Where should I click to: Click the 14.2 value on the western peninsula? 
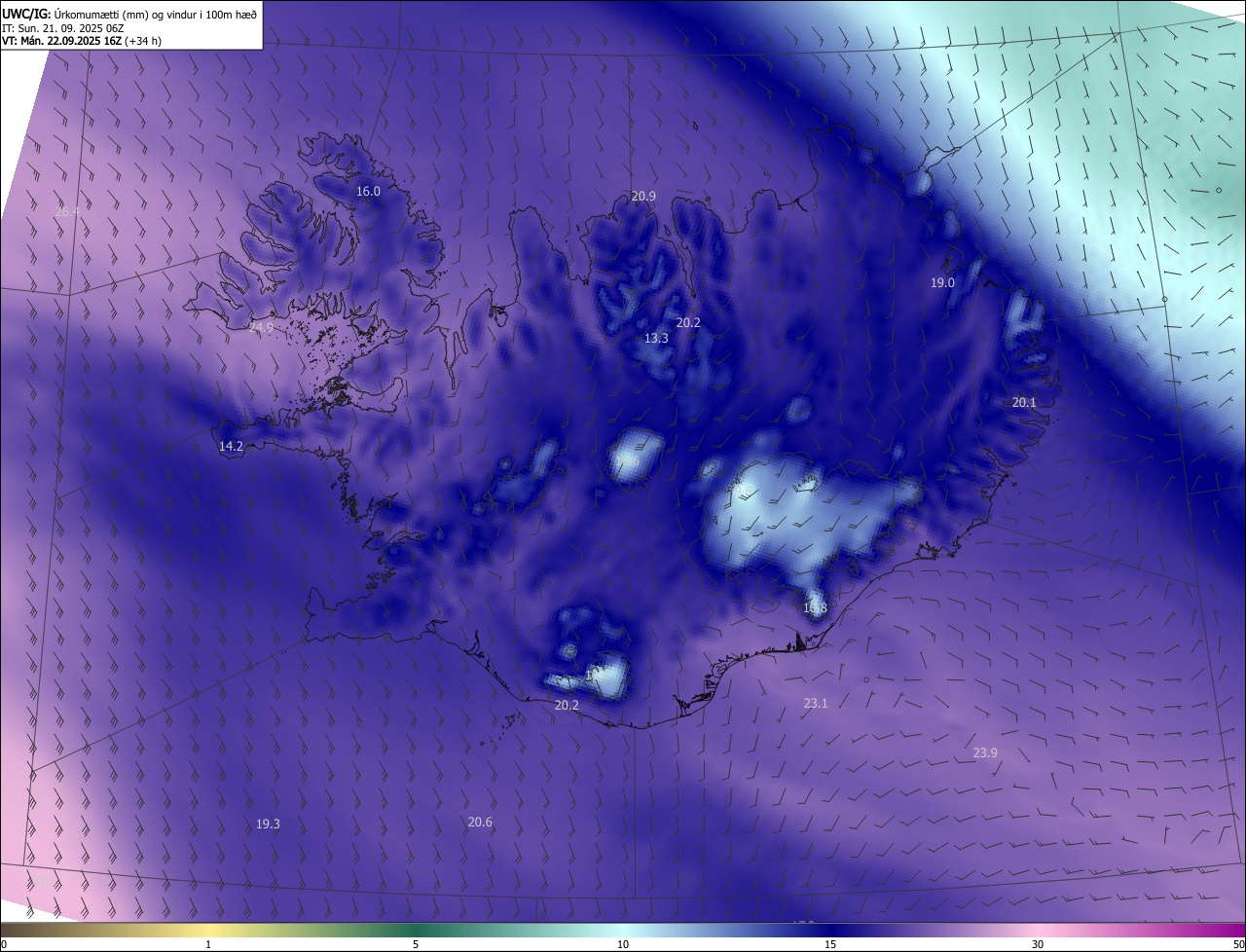231,447
